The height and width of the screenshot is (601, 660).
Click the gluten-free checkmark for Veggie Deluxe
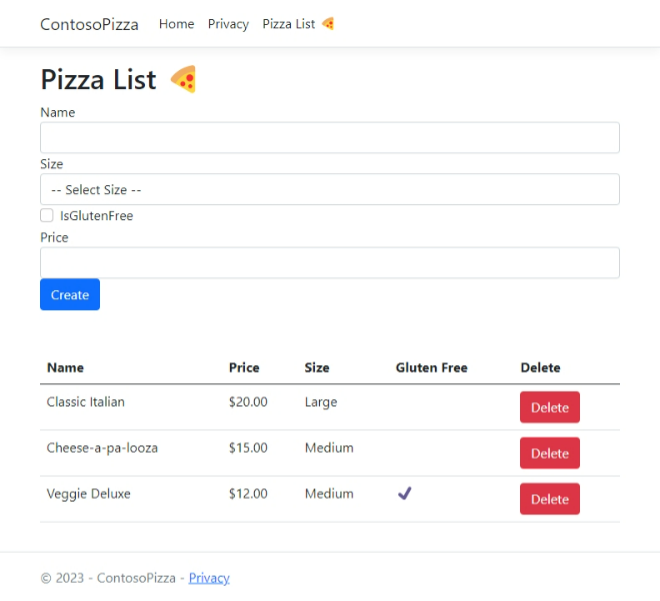[x=405, y=493]
